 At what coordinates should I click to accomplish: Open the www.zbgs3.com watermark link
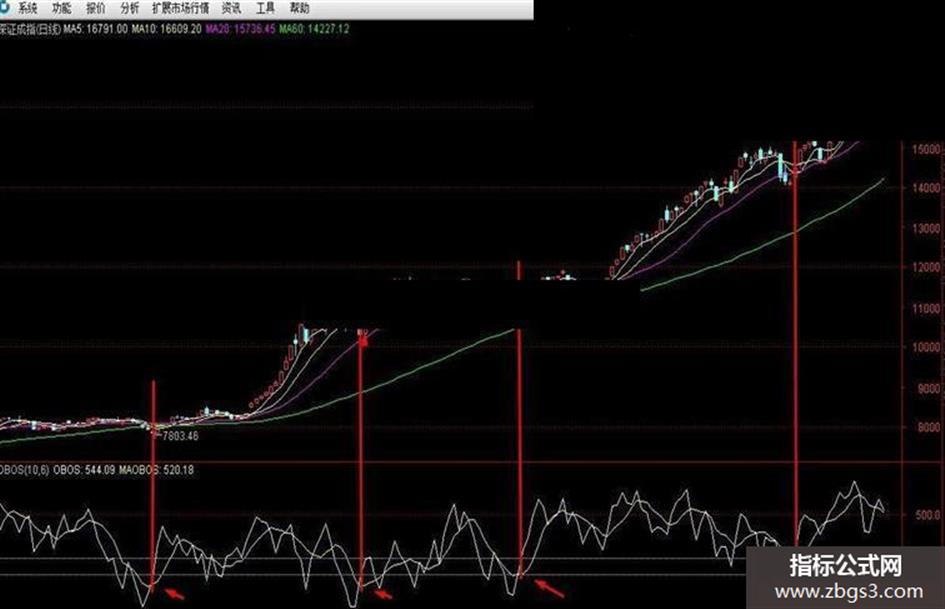tap(849, 592)
